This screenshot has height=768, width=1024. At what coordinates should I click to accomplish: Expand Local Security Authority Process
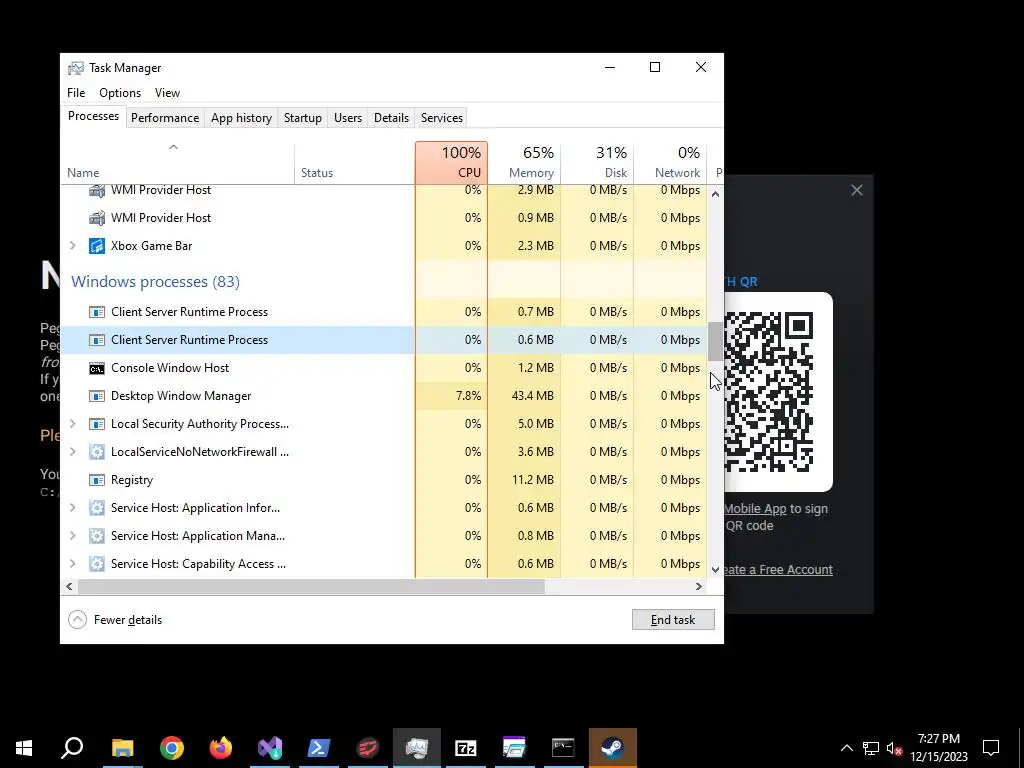(x=72, y=424)
